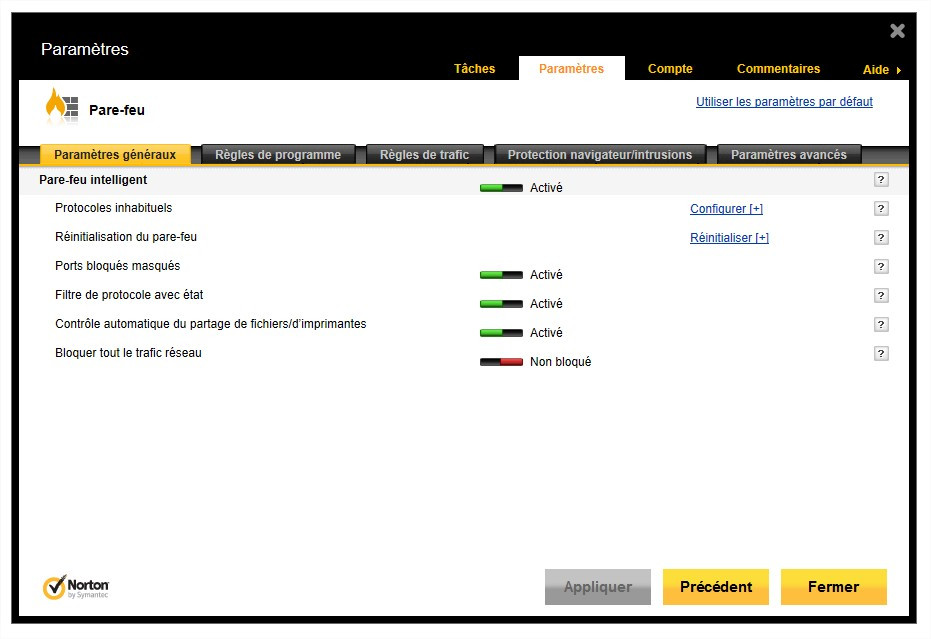931x639 pixels.
Task: Click Utiliser les paramètres par défaut link
Action: pos(783,101)
